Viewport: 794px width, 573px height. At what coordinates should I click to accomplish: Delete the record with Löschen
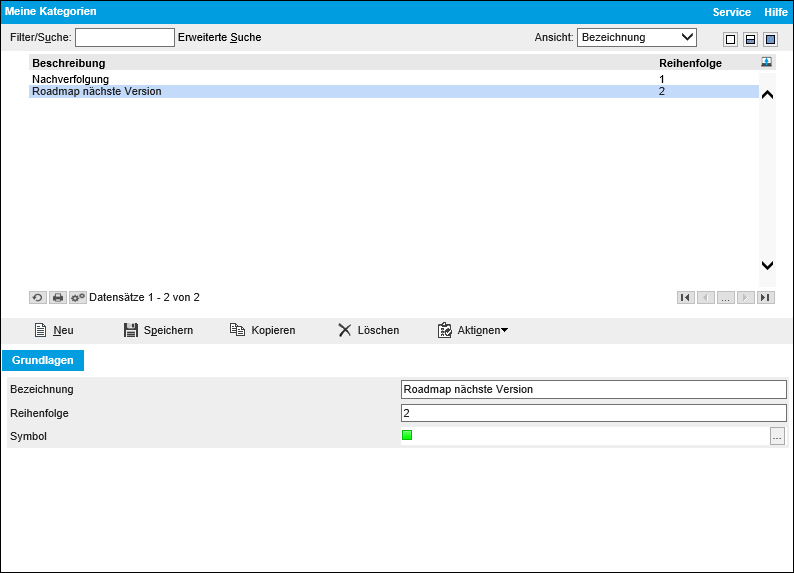[x=368, y=330]
